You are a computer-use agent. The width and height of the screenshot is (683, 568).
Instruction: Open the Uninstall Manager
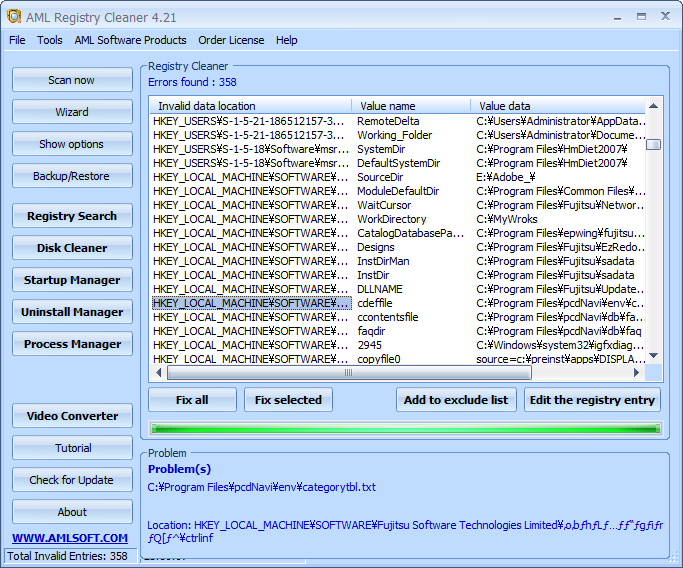click(x=72, y=312)
